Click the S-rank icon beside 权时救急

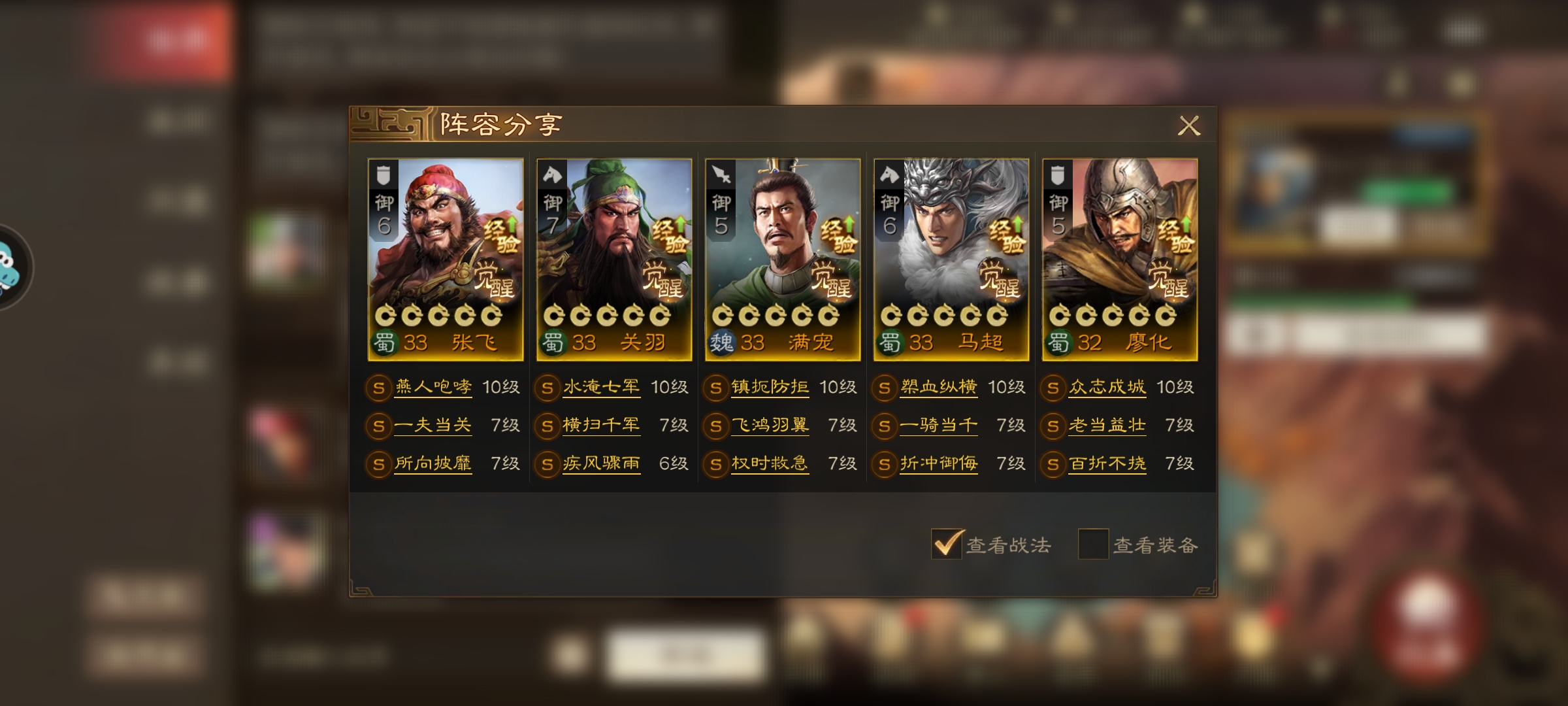(x=715, y=464)
